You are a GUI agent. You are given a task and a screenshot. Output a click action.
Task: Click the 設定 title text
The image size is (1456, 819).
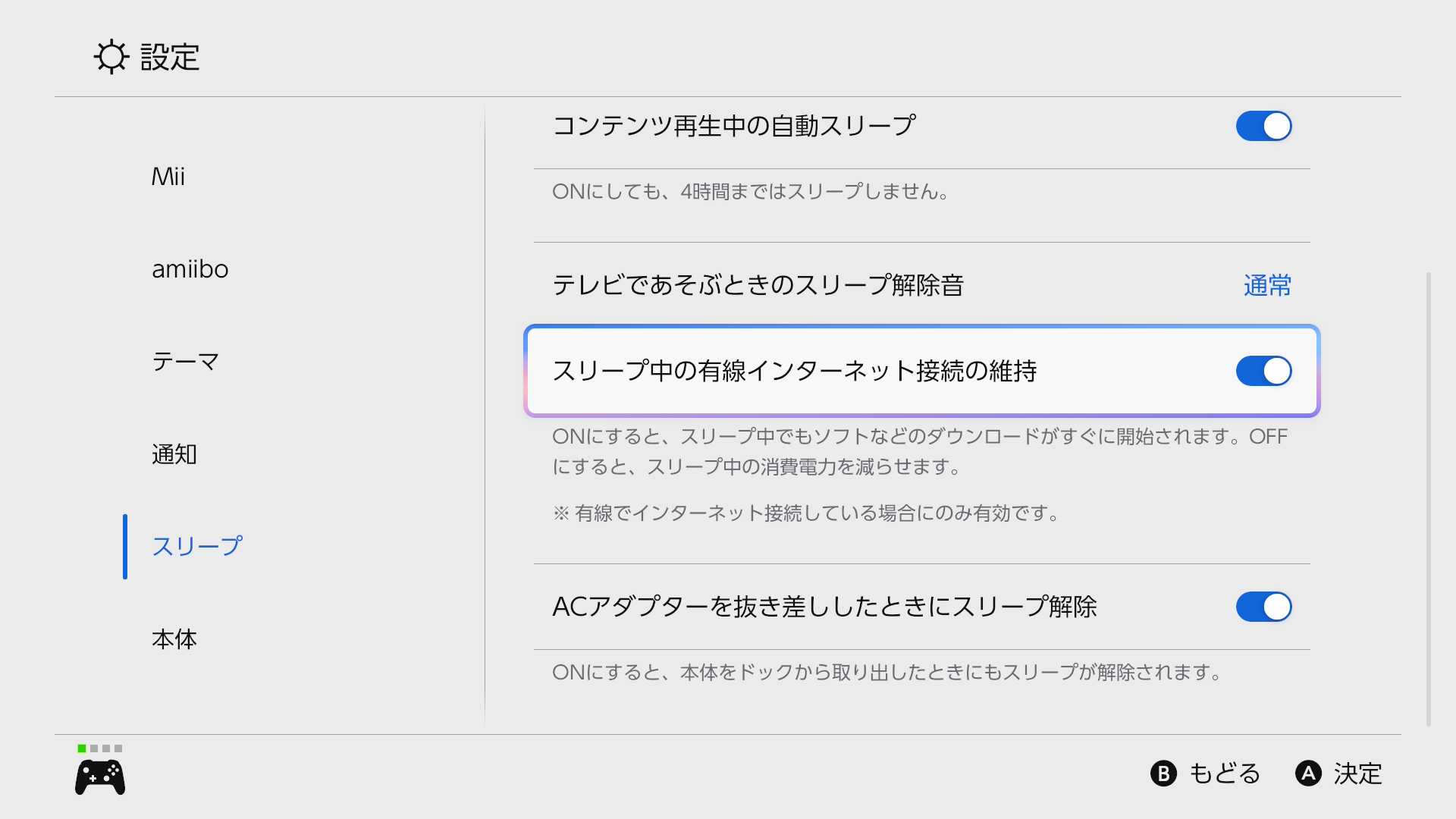(170, 57)
